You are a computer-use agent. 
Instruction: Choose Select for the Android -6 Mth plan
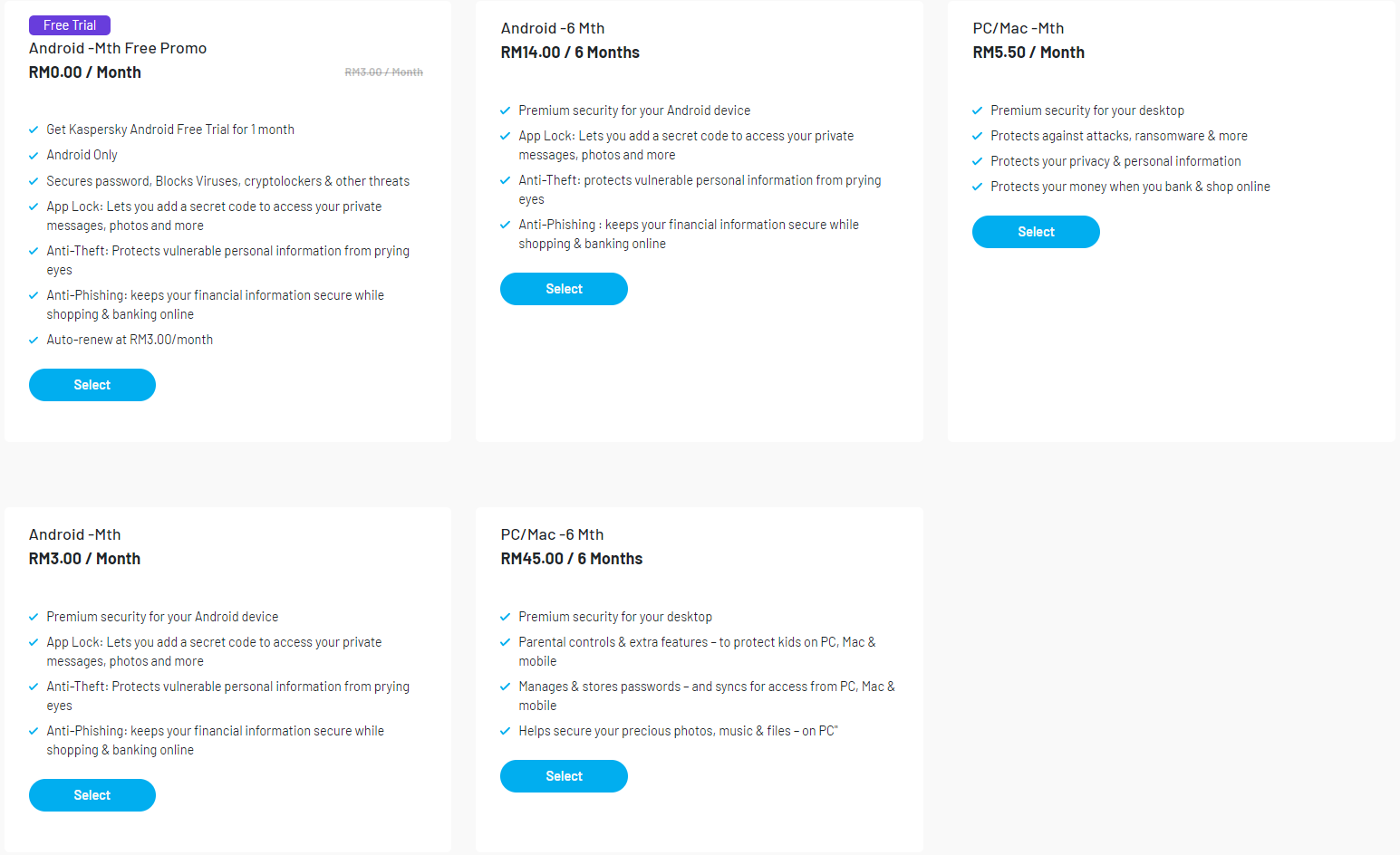pos(564,289)
